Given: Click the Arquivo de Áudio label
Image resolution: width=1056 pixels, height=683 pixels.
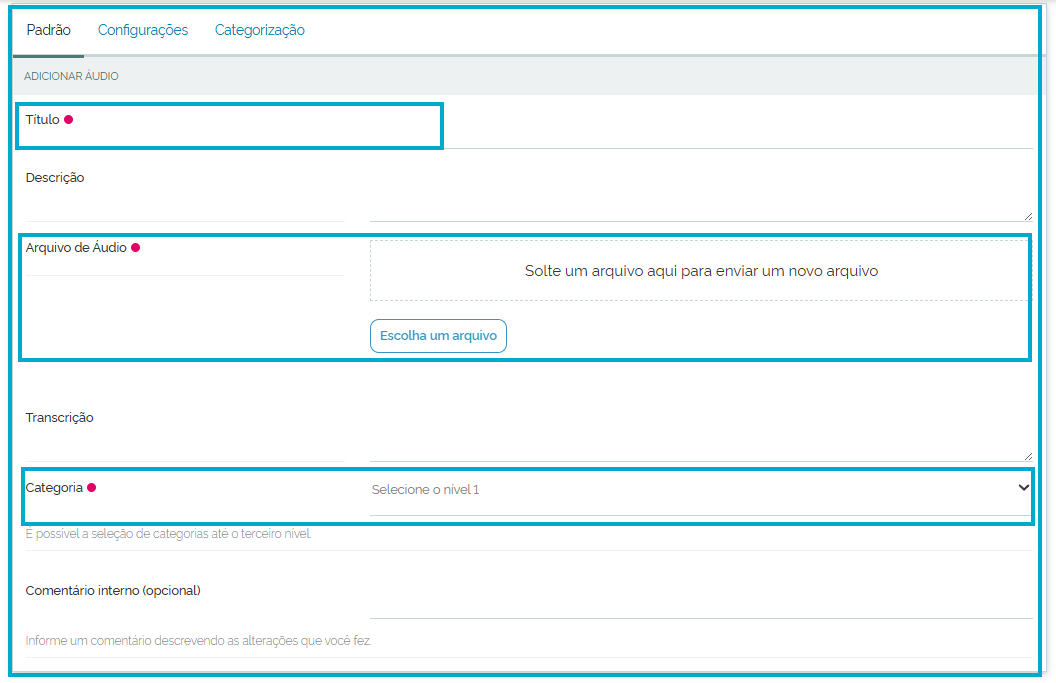Looking at the screenshot, I should click(76, 248).
